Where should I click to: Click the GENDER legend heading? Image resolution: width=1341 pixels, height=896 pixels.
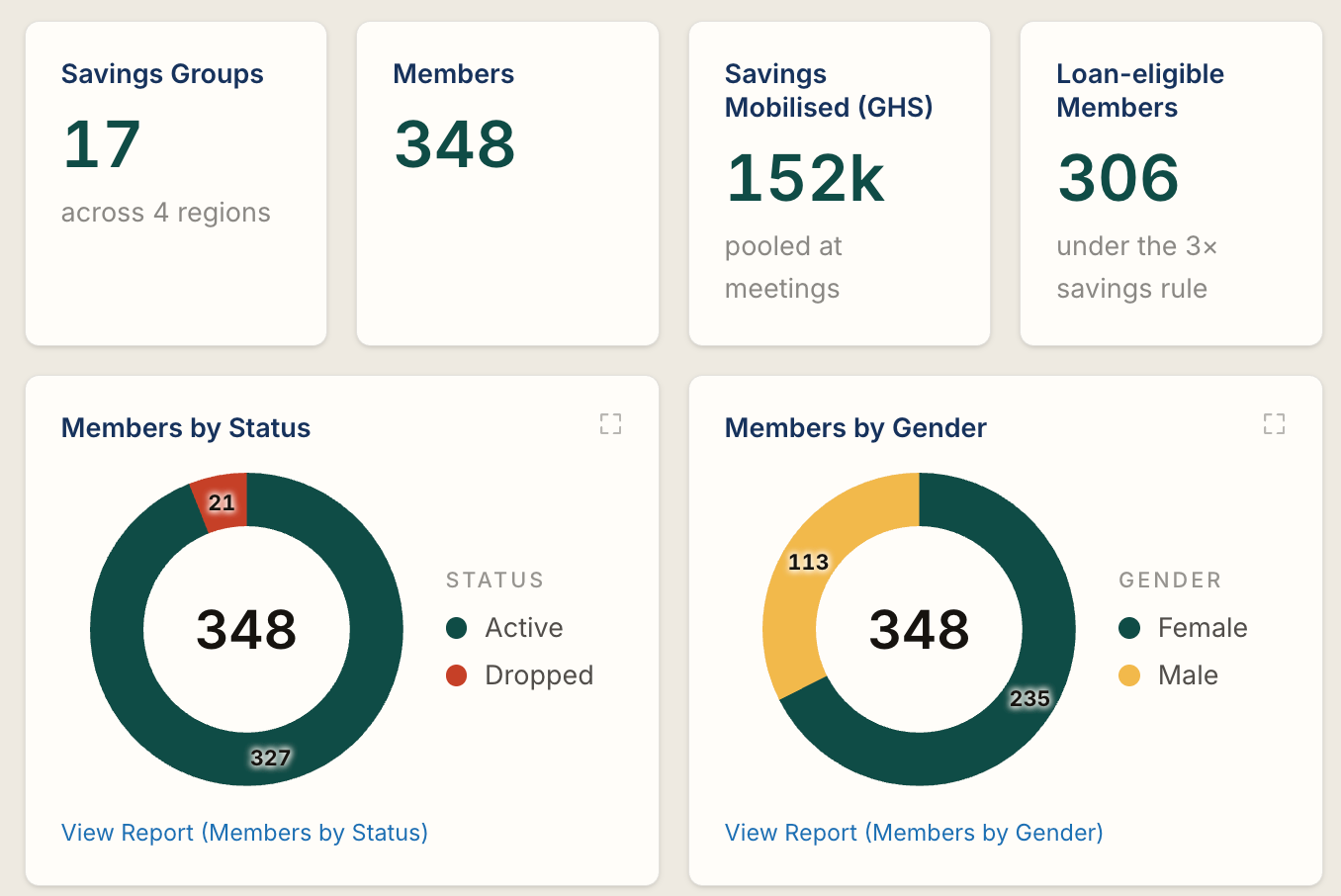pos(1170,581)
